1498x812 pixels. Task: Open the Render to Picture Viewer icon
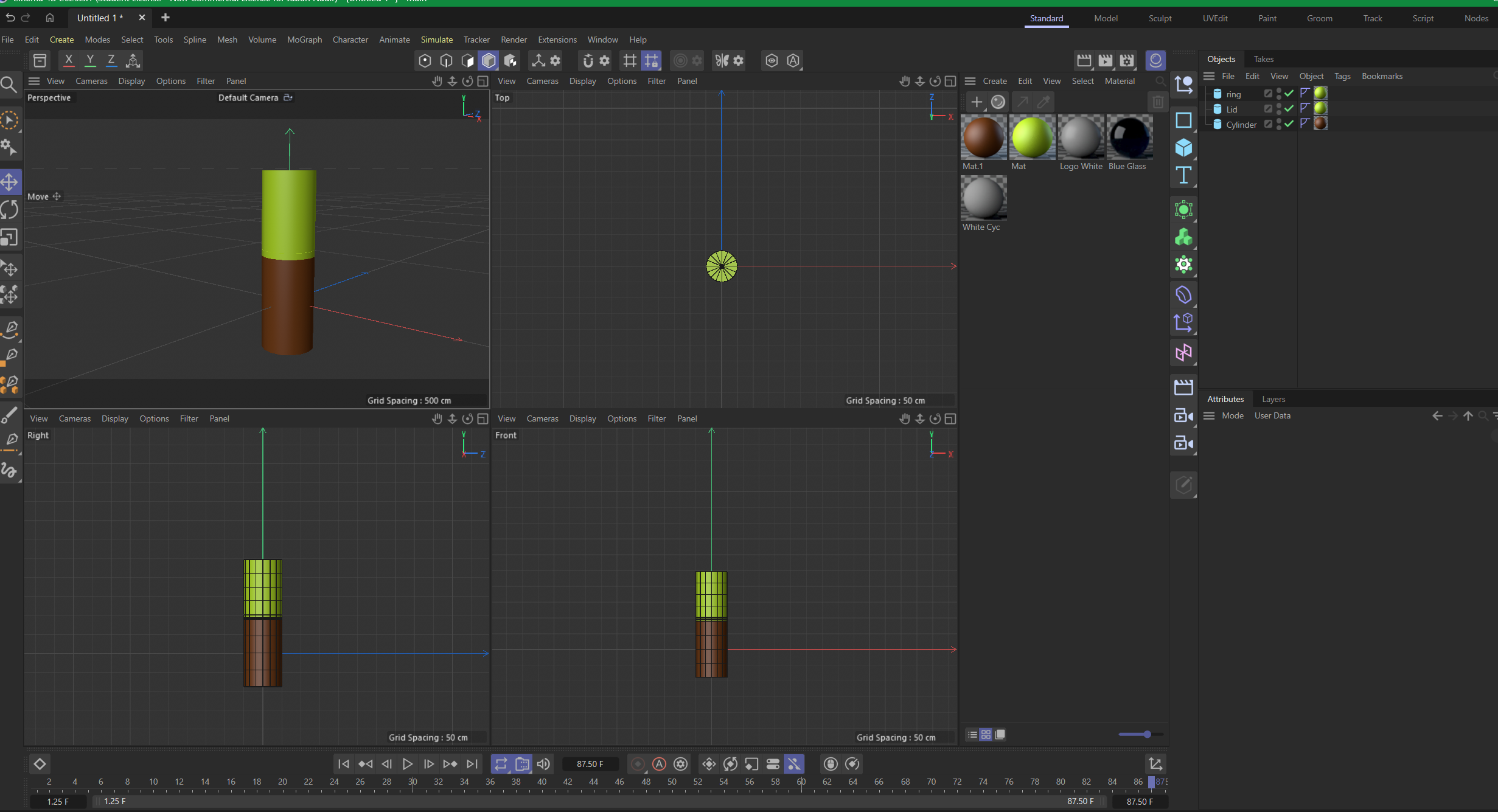(1105, 60)
